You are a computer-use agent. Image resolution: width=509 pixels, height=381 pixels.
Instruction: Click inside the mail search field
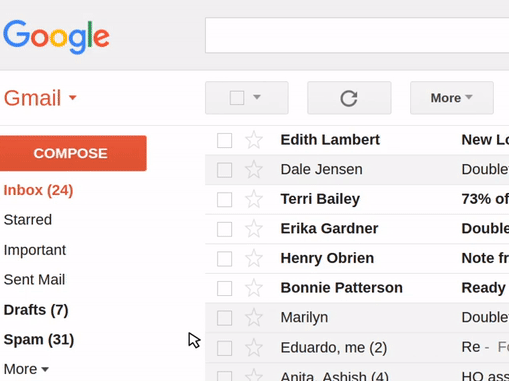tap(357, 35)
